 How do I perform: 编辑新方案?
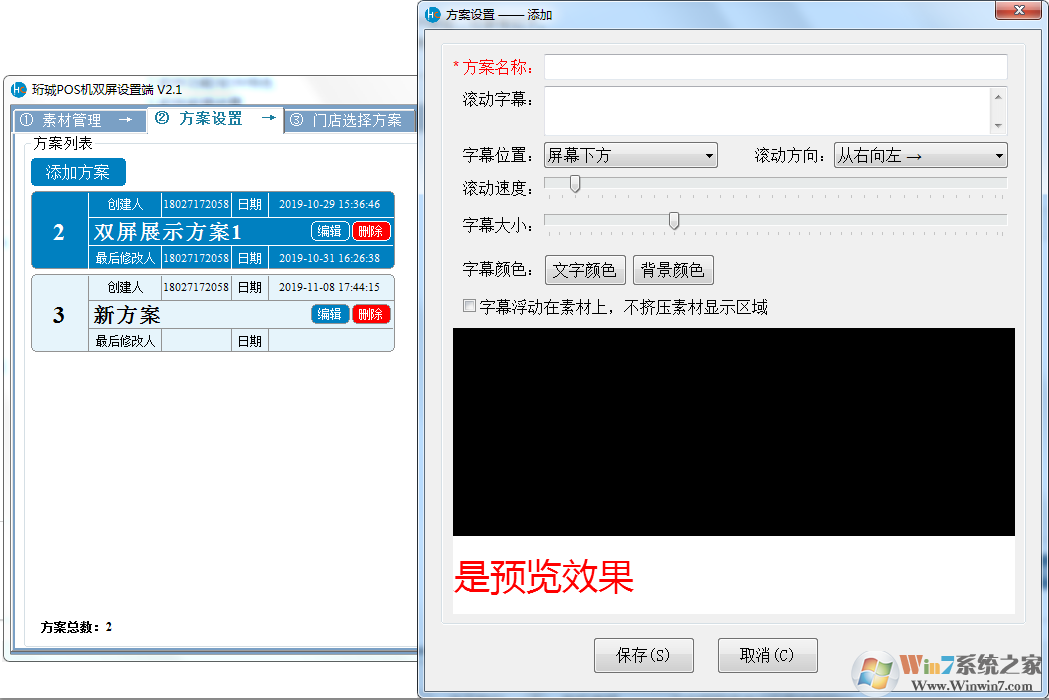[x=330, y=314]
